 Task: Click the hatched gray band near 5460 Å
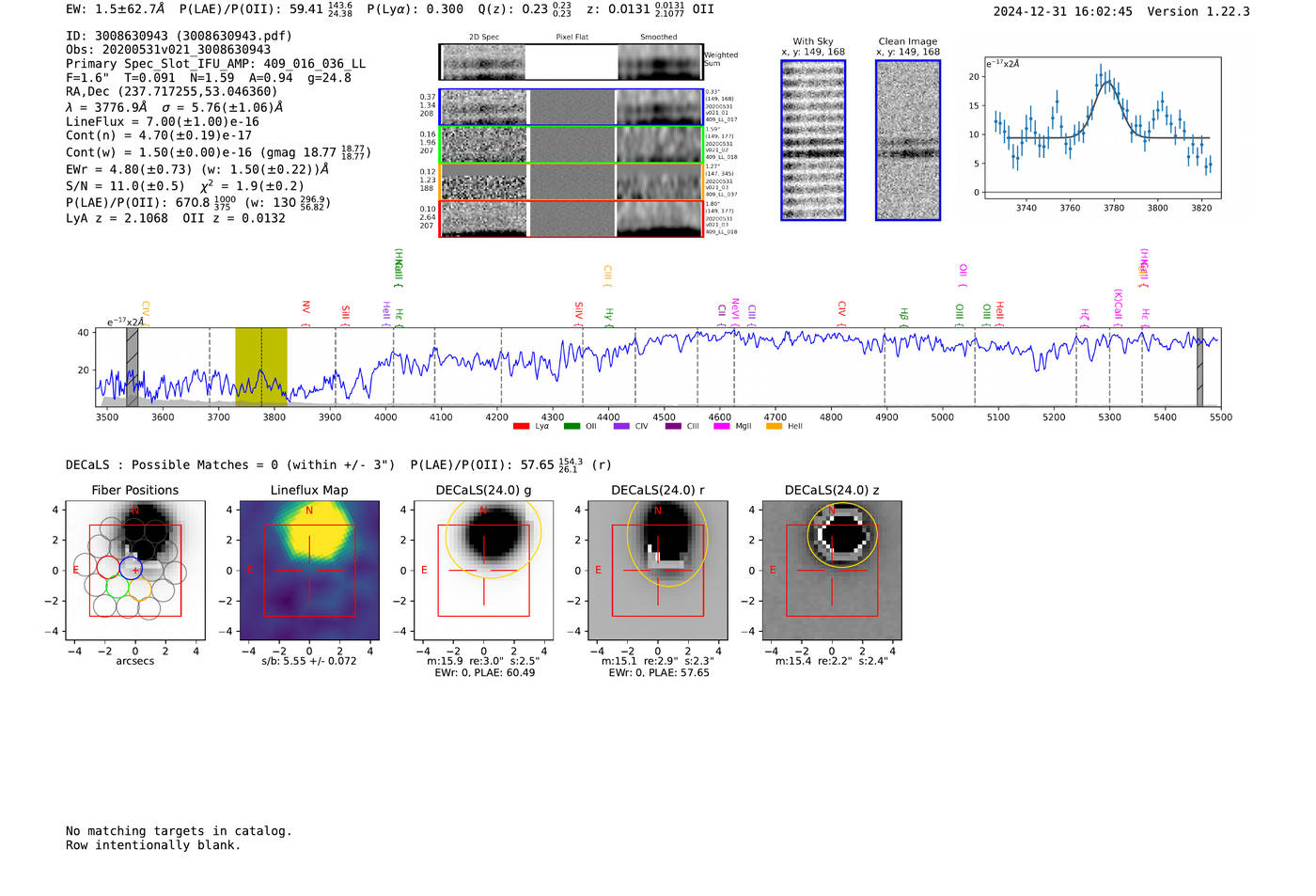click(x=1199, y=368)
